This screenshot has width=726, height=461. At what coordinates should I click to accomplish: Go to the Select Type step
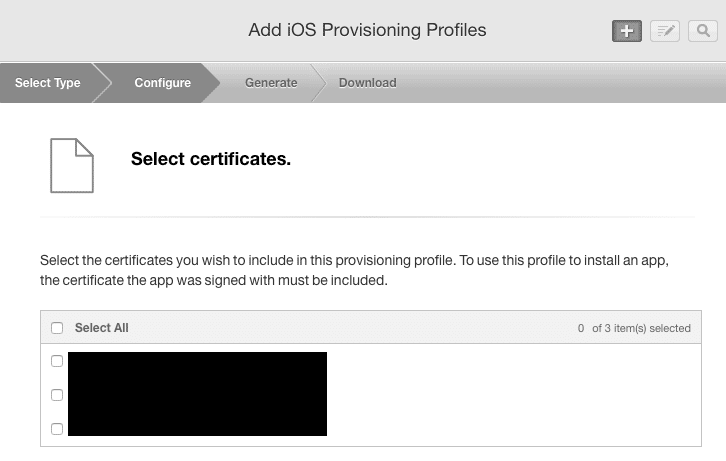coord(48,83)
